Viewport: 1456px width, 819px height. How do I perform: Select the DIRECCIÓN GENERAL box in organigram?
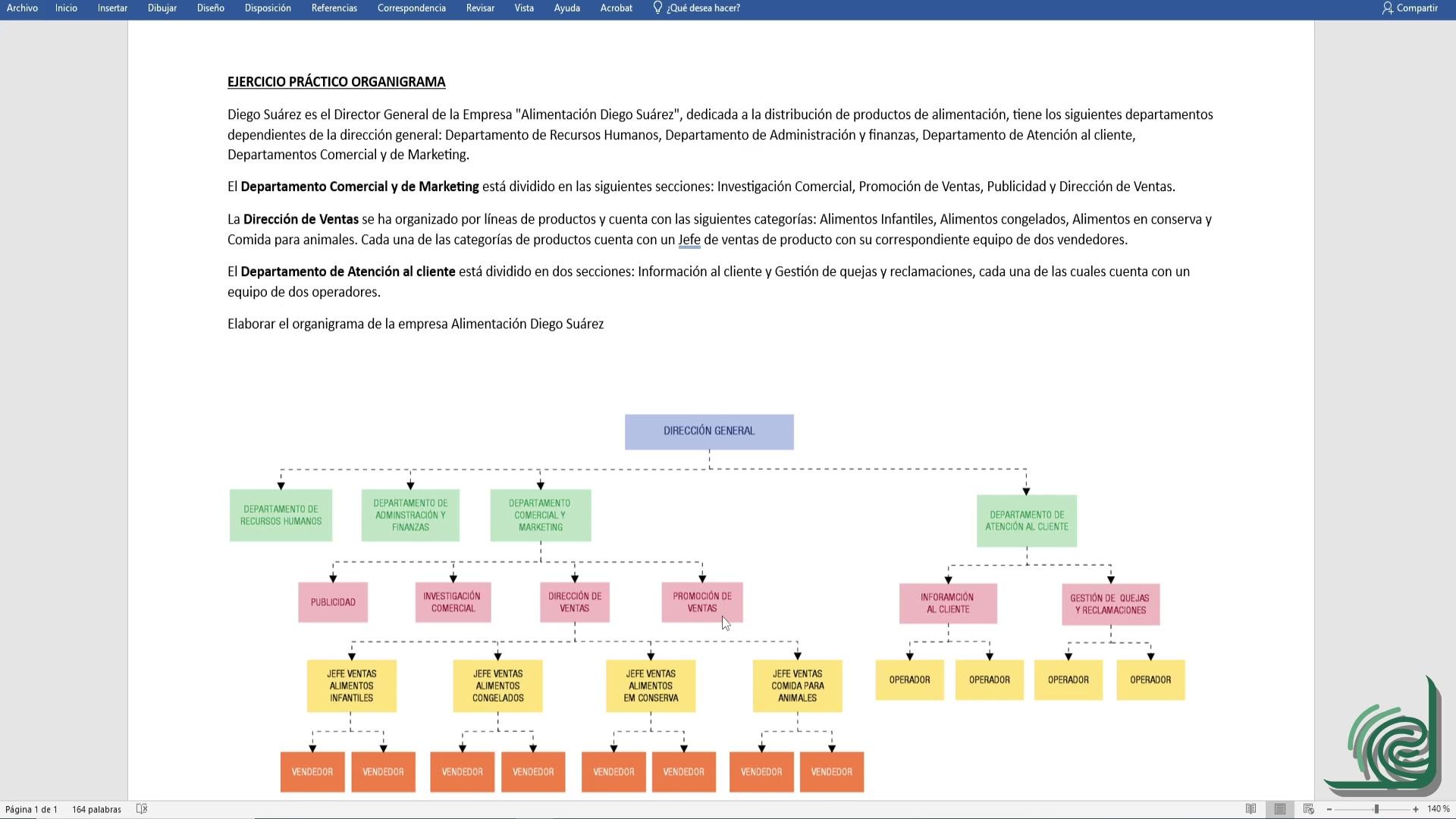point(709,431)
